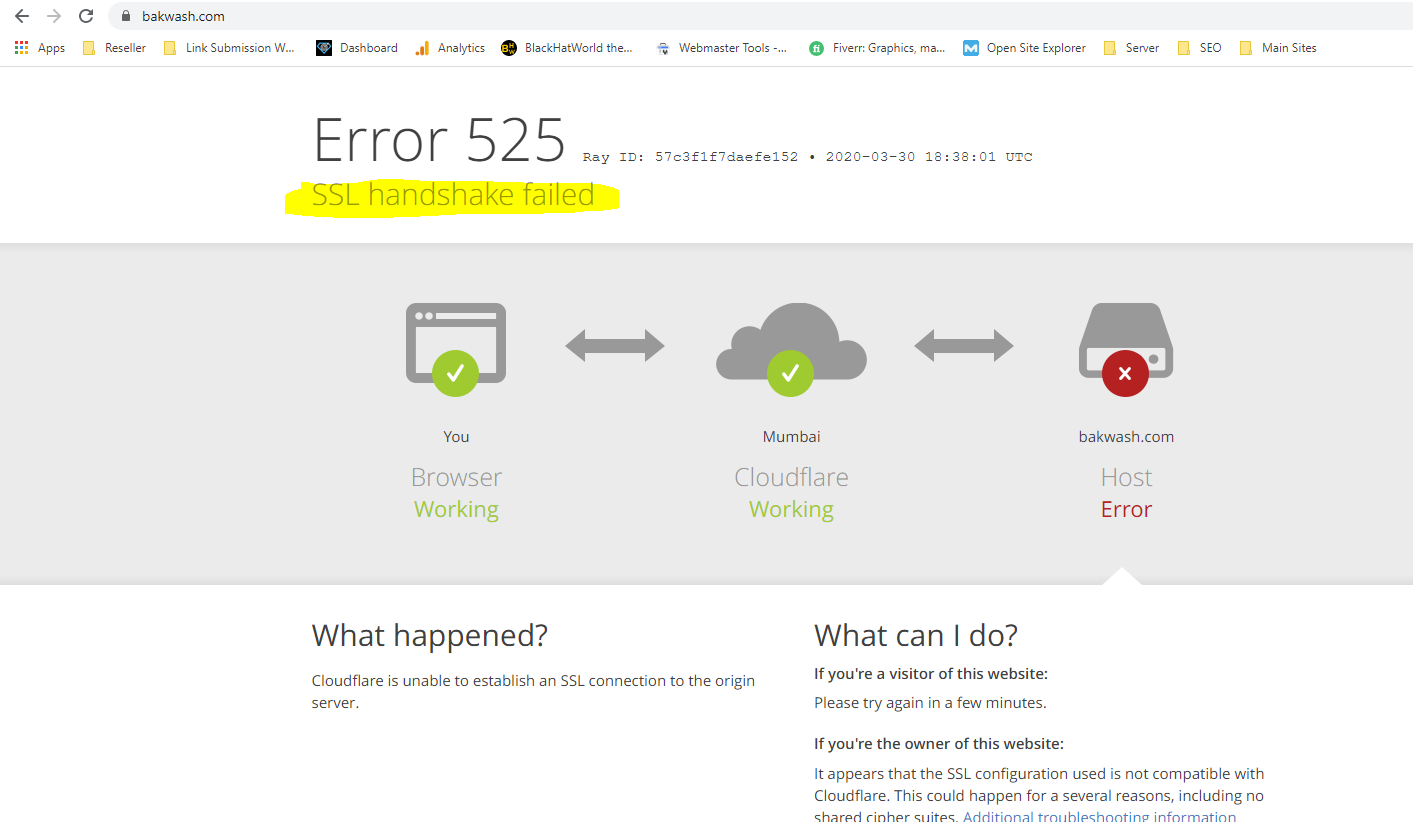Open the SEO bookmark folder

1199,48
